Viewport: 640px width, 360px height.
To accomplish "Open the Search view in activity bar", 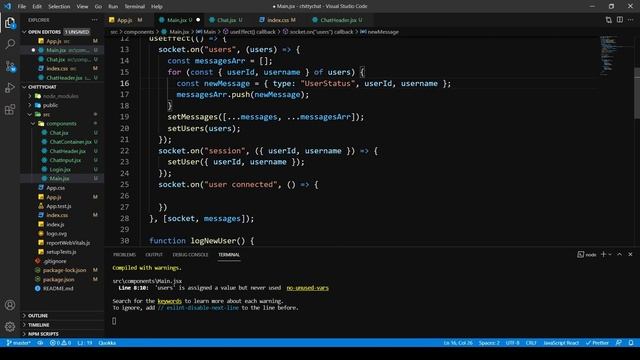I will (10, 44).
